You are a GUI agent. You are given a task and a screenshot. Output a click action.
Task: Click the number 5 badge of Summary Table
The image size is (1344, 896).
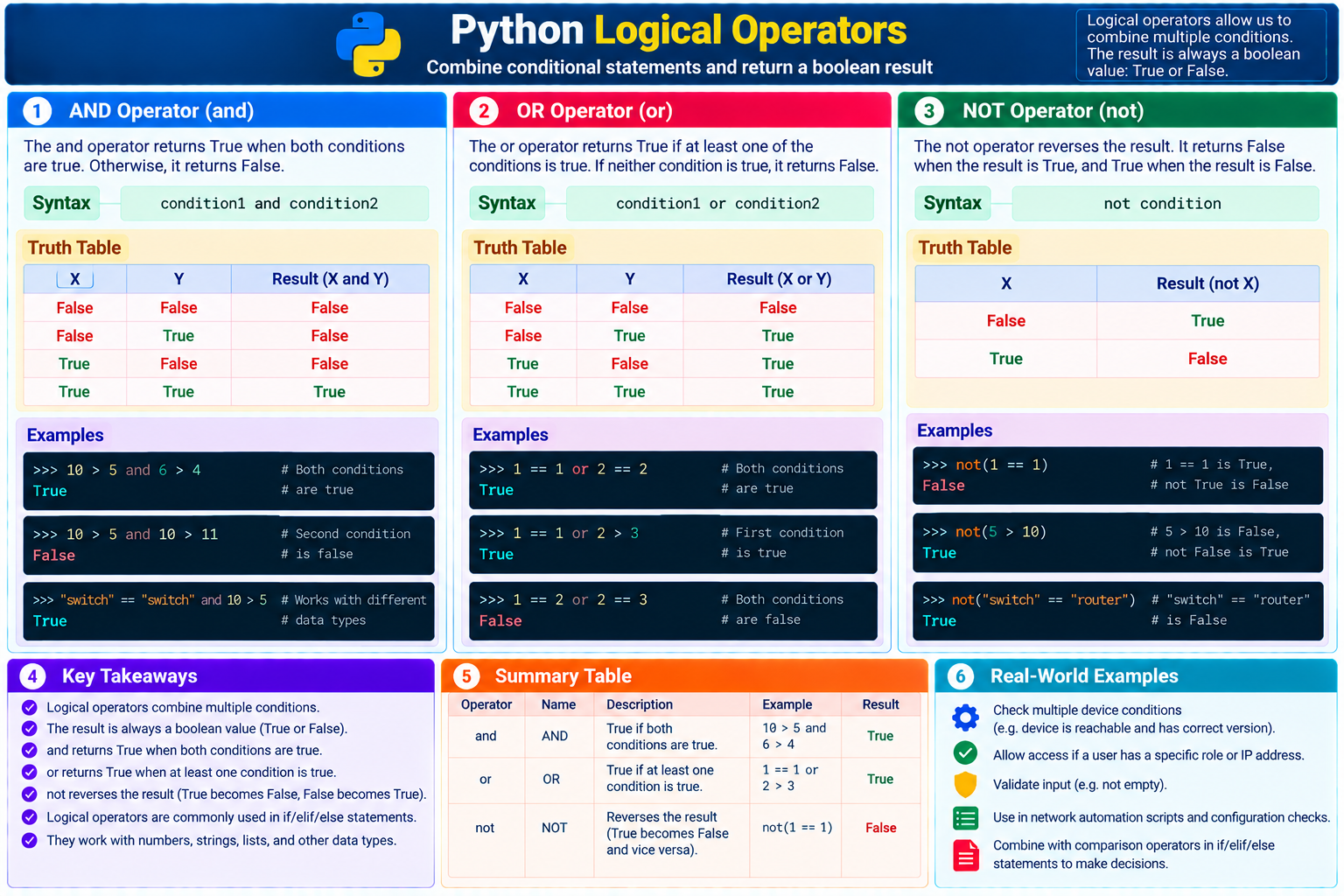466,676
